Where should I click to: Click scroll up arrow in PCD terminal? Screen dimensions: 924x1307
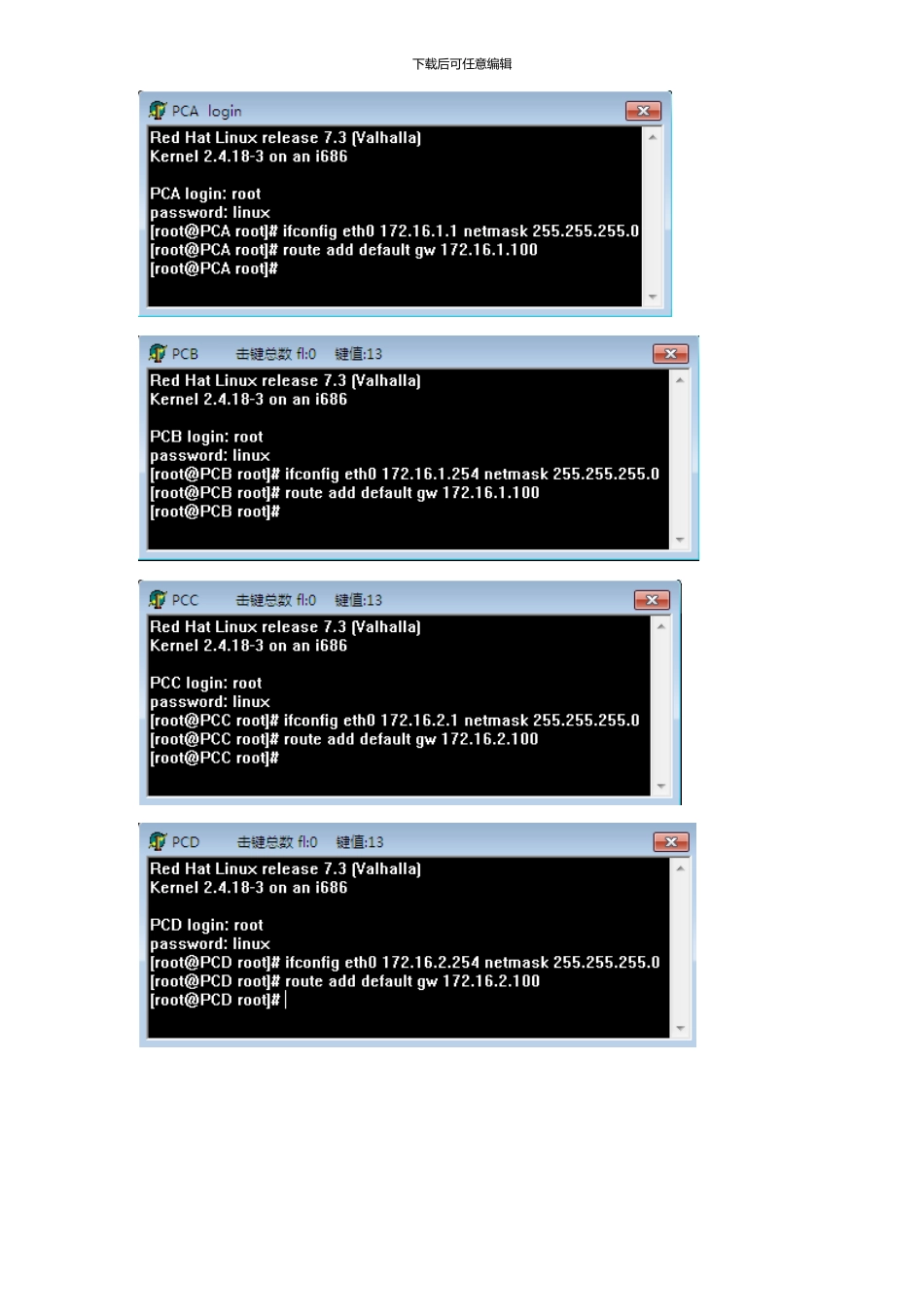(681, 868)
